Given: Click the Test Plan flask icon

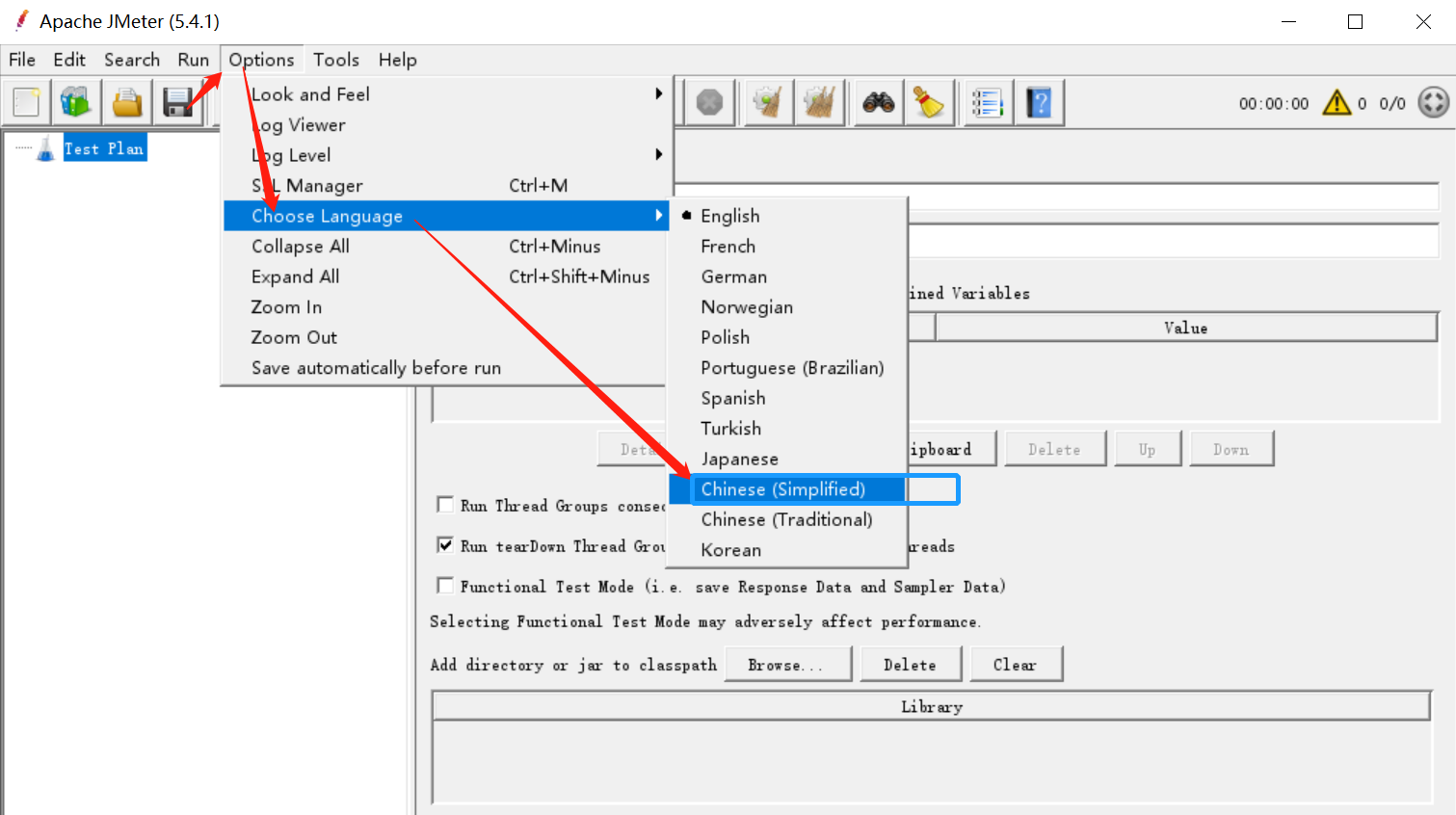Looking at the screenshot, I should click(x=45, y=149).
